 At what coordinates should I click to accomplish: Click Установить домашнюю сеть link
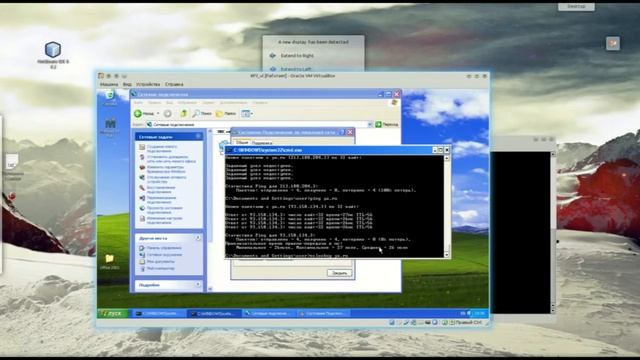tap(171, 159)
